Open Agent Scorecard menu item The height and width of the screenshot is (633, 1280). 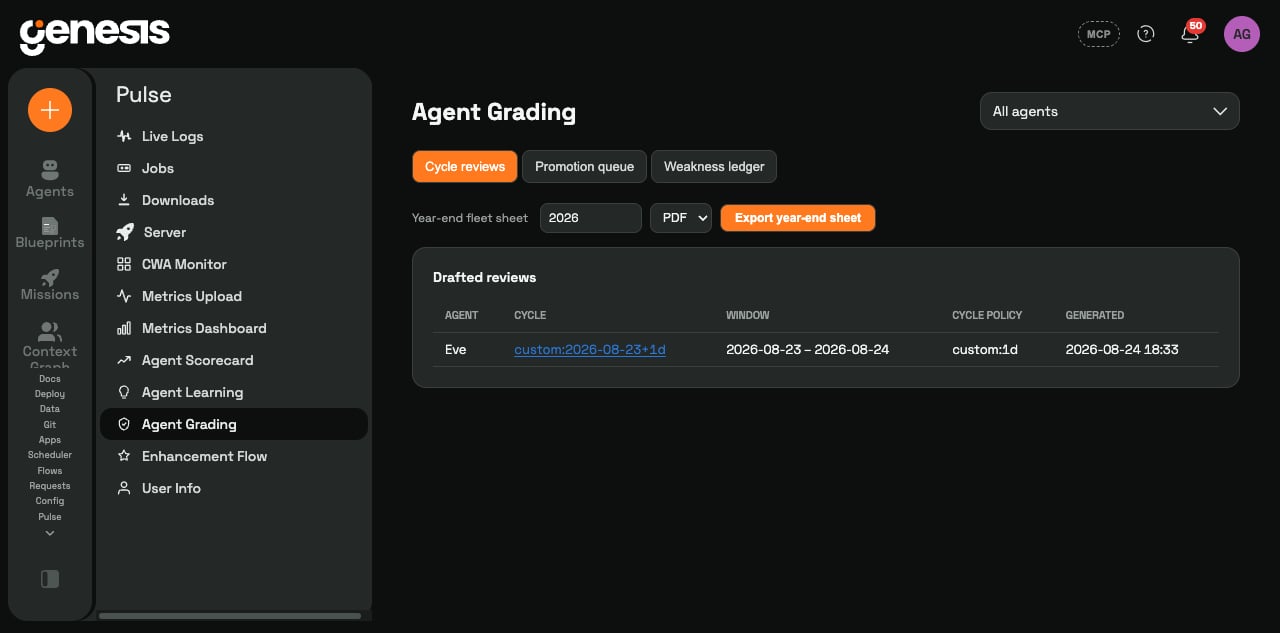(234, 360)
